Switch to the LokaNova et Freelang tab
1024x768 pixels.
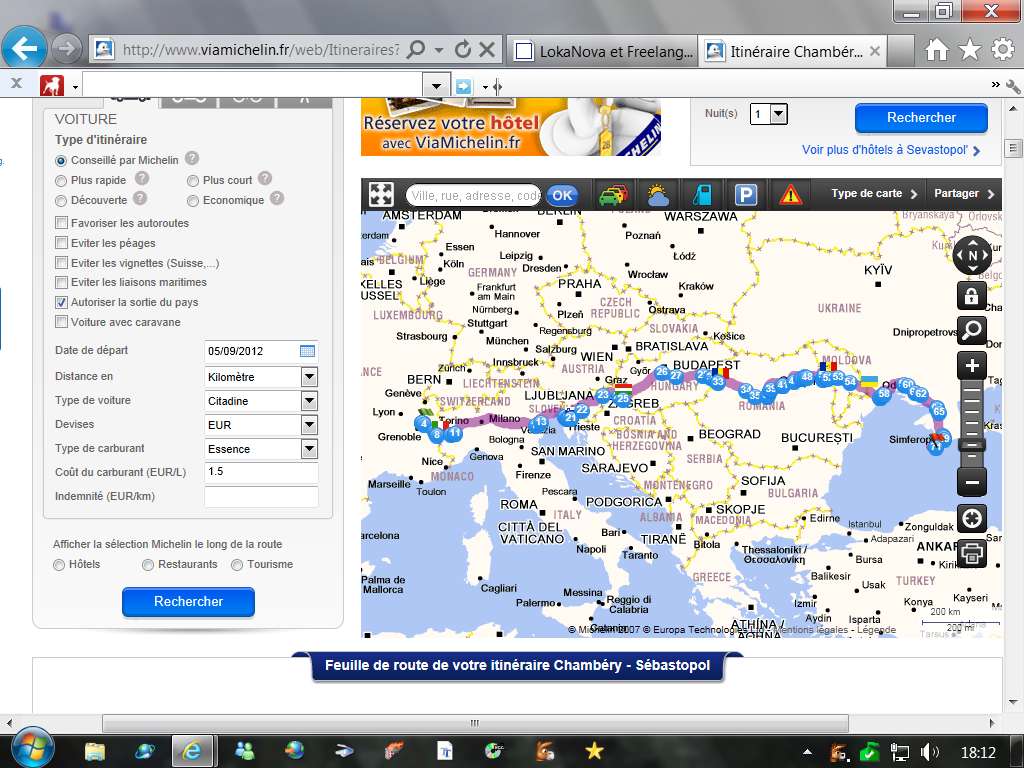pyautogui.click(x=600, y=50)
